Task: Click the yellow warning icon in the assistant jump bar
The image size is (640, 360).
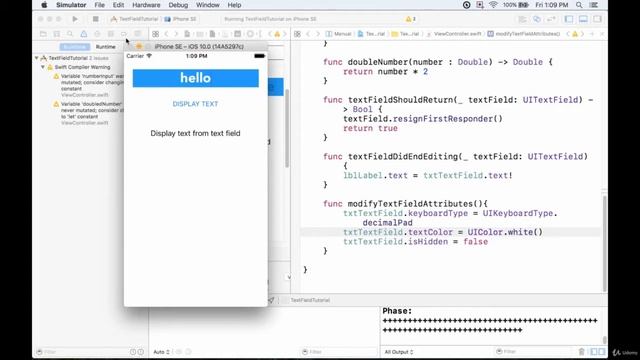Action: (575, 34)
